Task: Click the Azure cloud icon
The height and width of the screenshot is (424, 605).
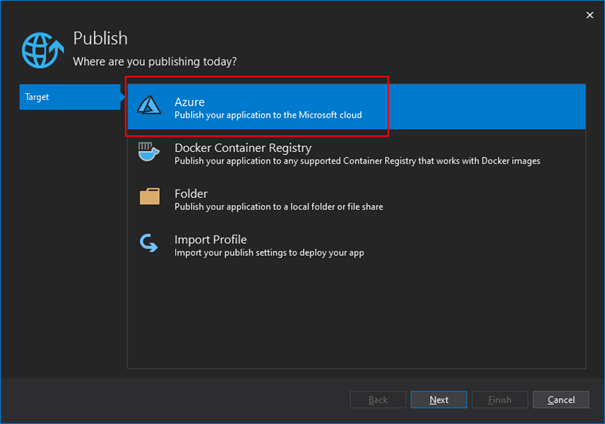Action: click(x=149, y=105)
